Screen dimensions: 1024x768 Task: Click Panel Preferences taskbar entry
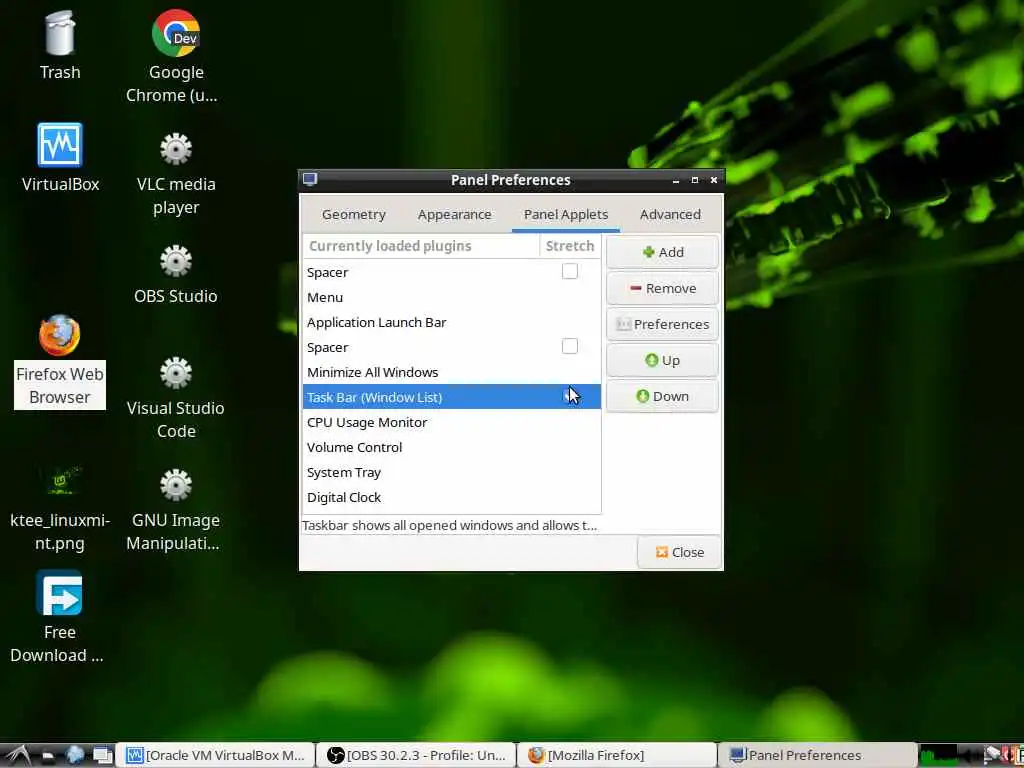[x=818, y=756]
